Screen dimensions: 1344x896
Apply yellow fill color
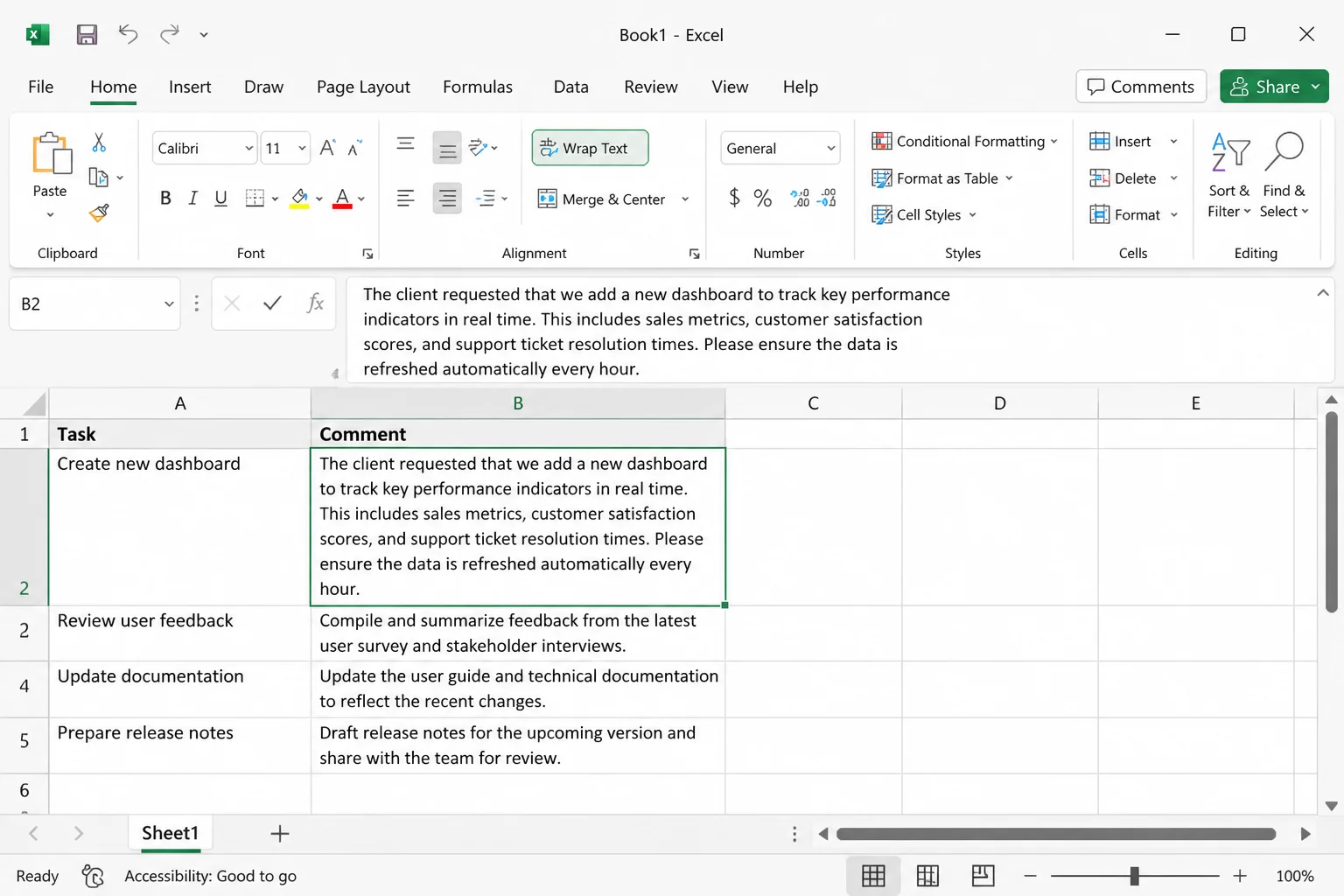[x=299, y=199]
